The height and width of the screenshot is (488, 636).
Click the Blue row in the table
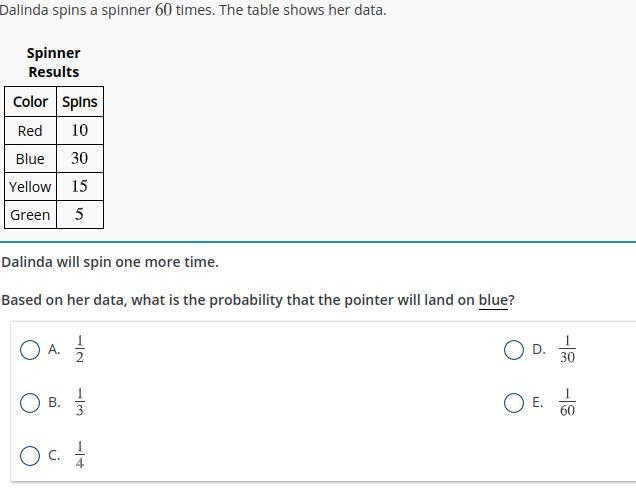(54, 159)
